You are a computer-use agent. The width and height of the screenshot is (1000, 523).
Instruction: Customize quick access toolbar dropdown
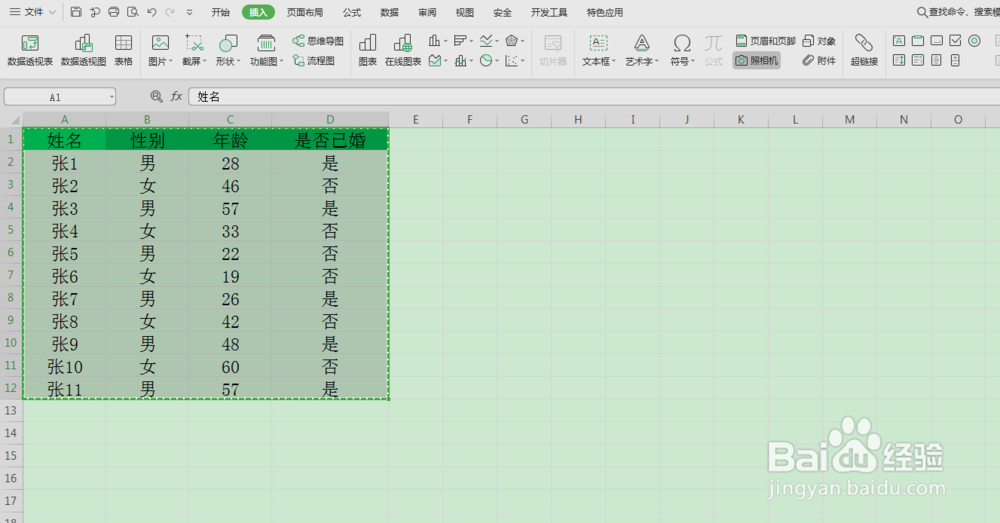(x=189, y=12)
